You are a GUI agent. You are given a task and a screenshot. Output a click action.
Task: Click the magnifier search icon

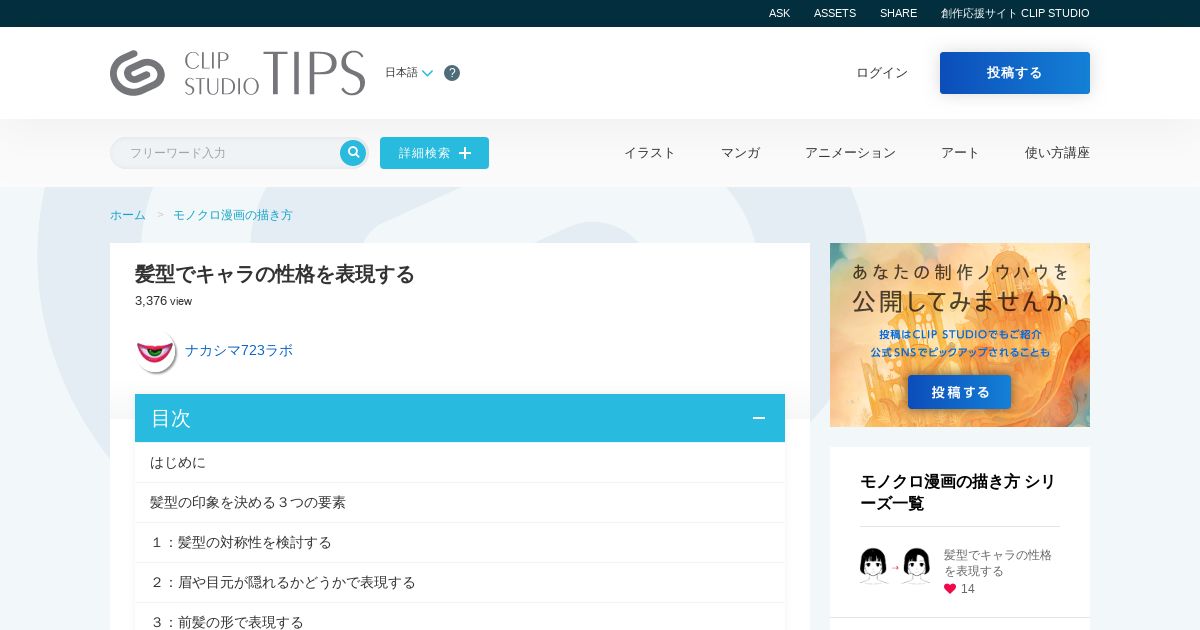coord(353,153)
